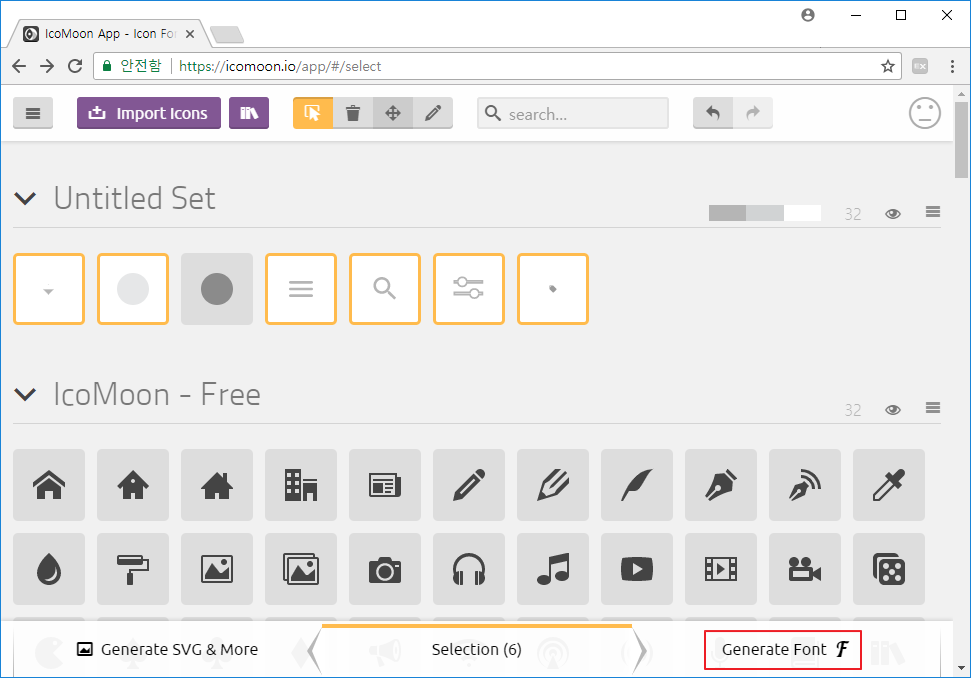Switch to the IcoMoon App browser tab

[108, 34]
